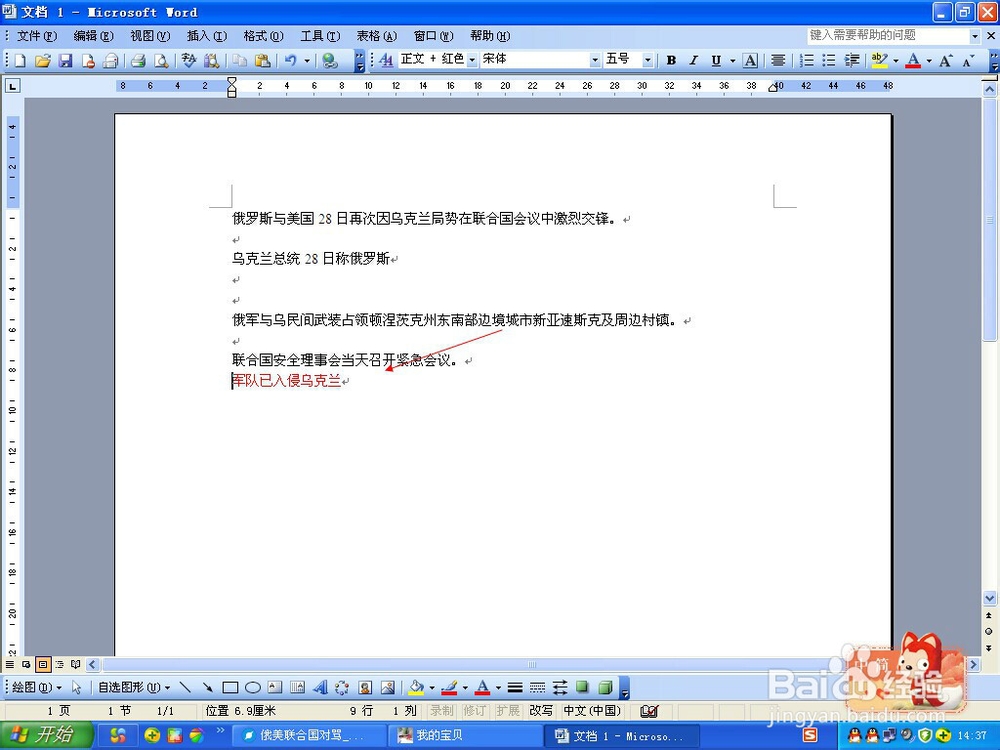Toggle 改写 overtype mode in status bar
The image size is (1000, 750).
tap(541, 710)
